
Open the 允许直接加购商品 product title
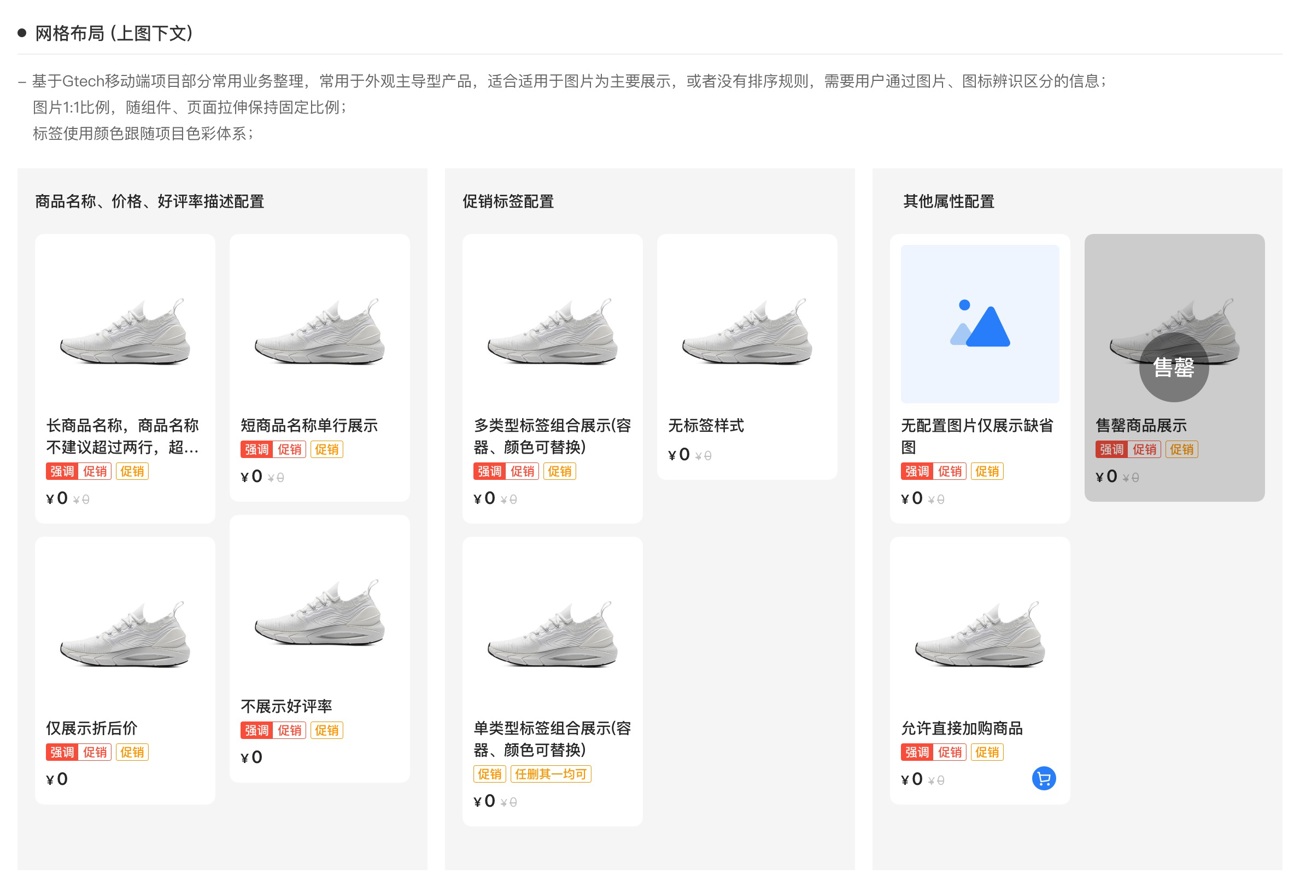(962, 729)
